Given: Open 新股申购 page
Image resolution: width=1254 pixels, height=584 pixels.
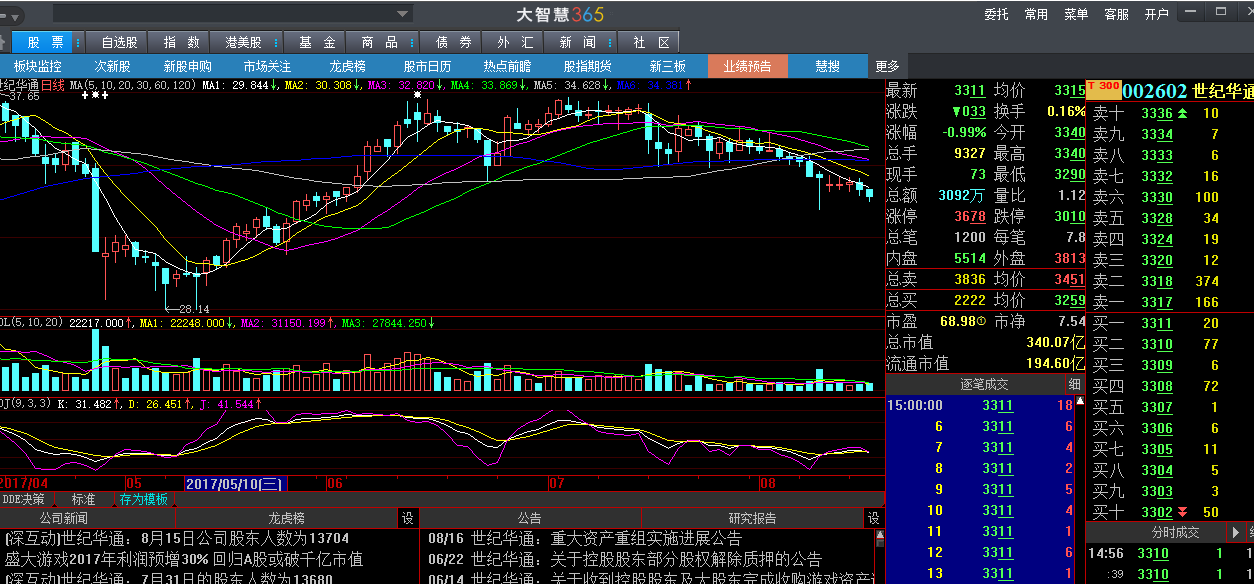Looking at the screenshot, I should [x=187, y=66].
